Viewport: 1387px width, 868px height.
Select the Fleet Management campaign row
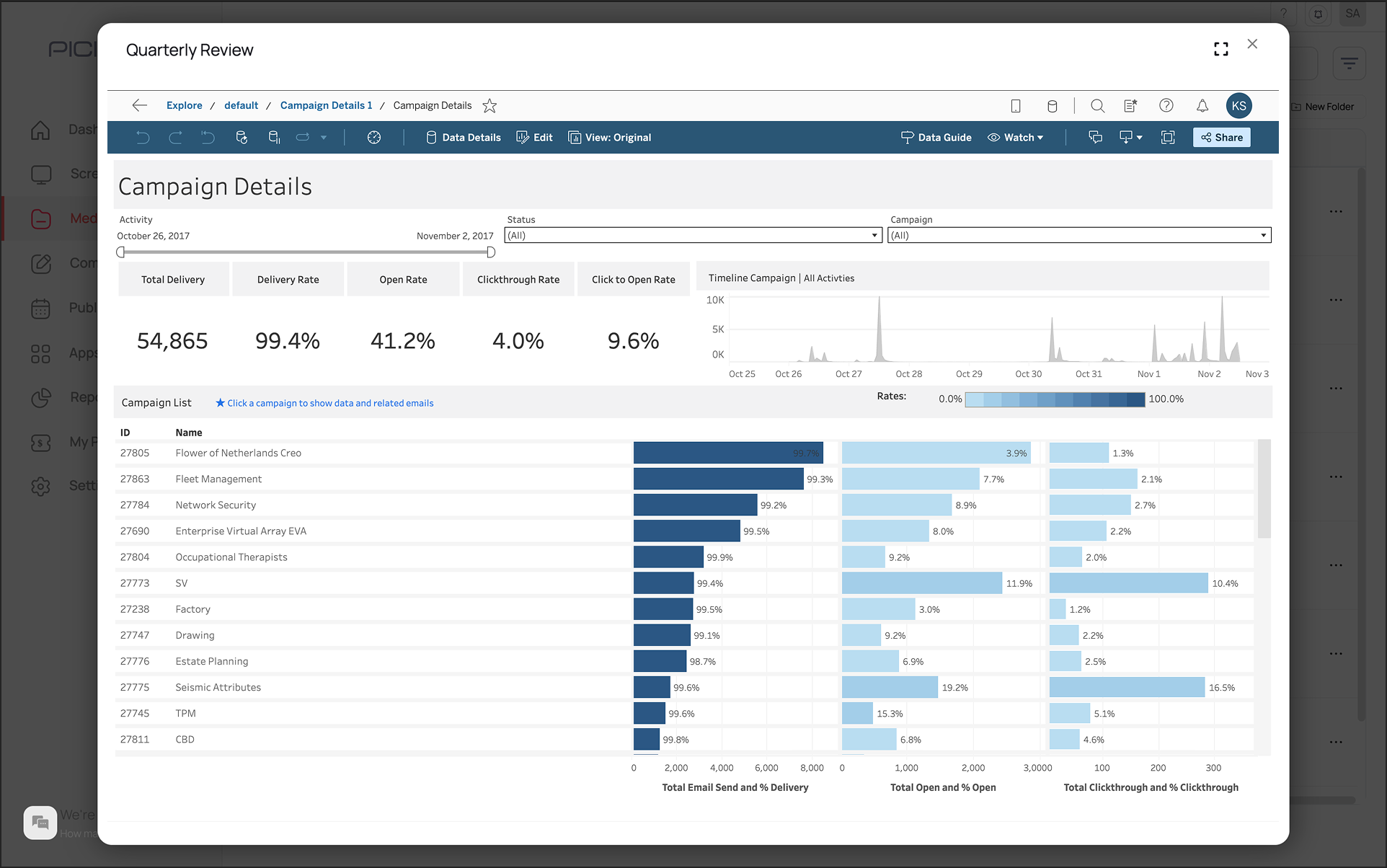tap(218, 479)
